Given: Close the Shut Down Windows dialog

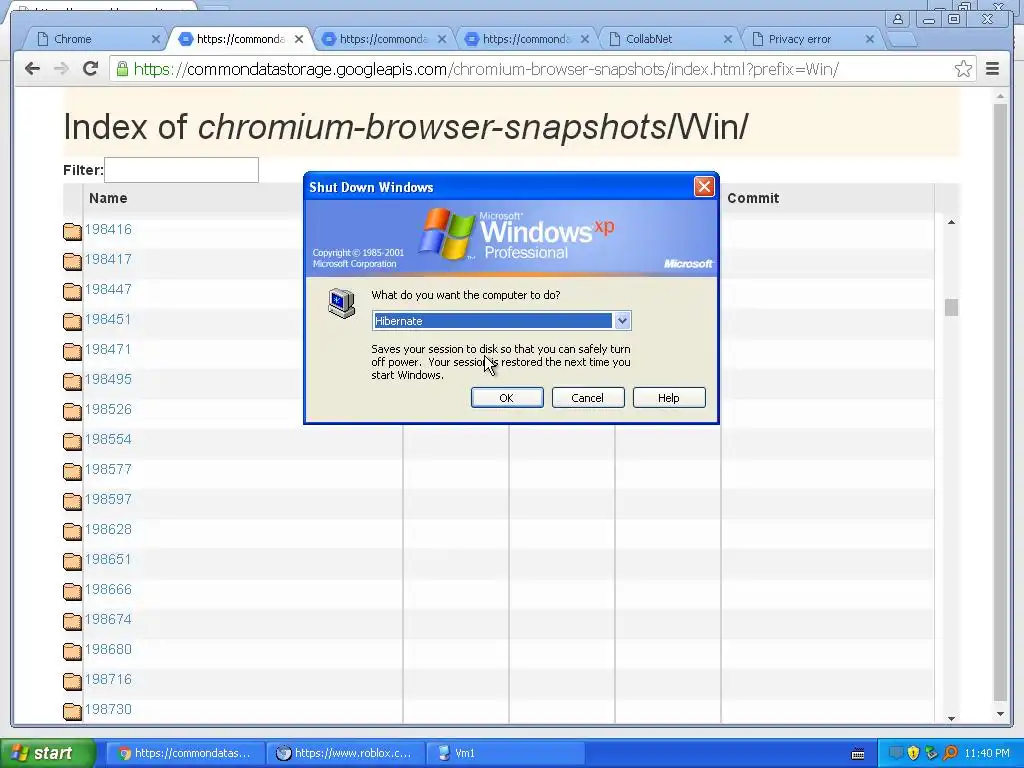Looking at the screenshot, I should (x=704, y=187).
